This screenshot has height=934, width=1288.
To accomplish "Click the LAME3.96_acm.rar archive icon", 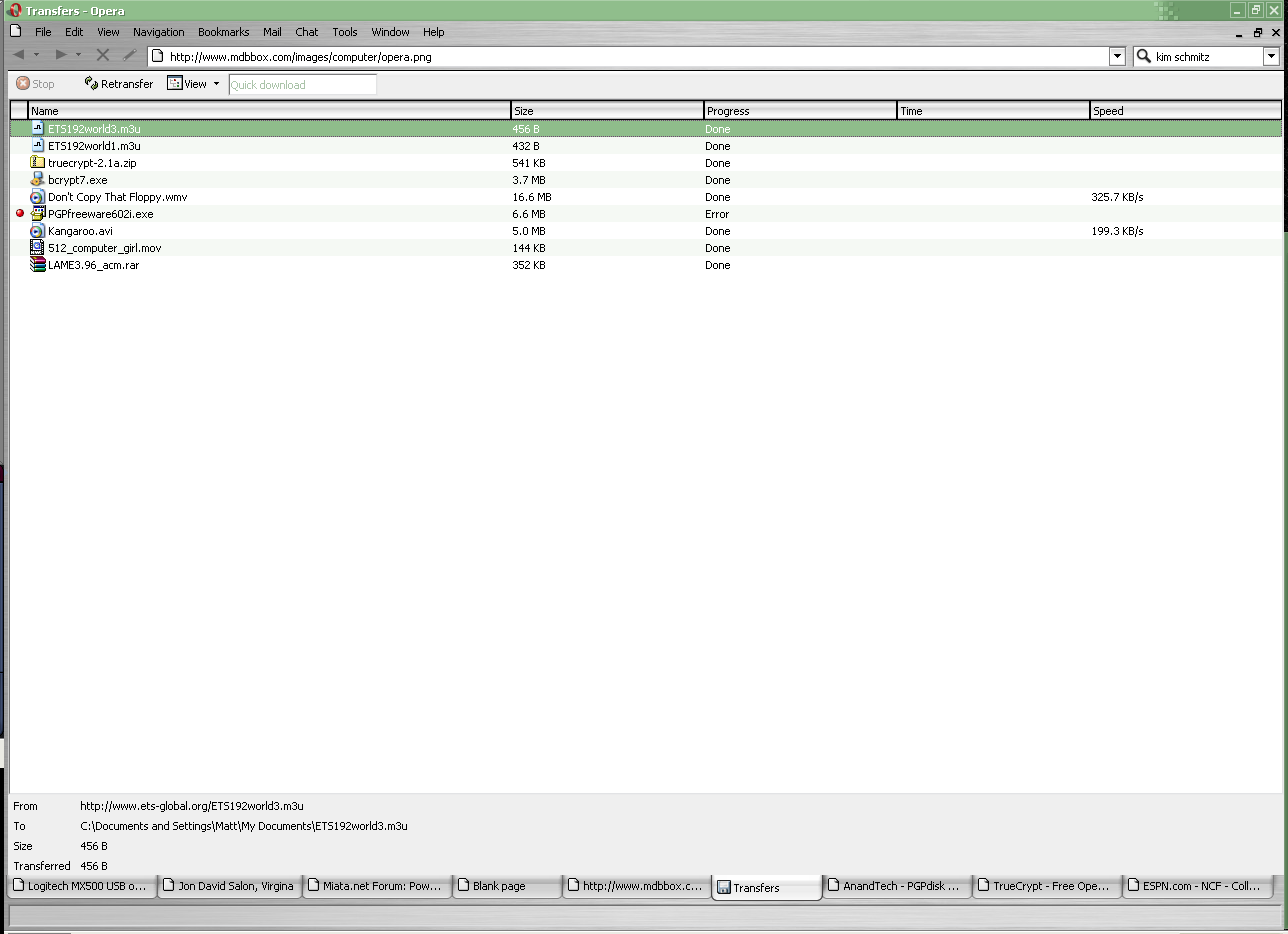I will pyautogui.click(x=38, y=265).
